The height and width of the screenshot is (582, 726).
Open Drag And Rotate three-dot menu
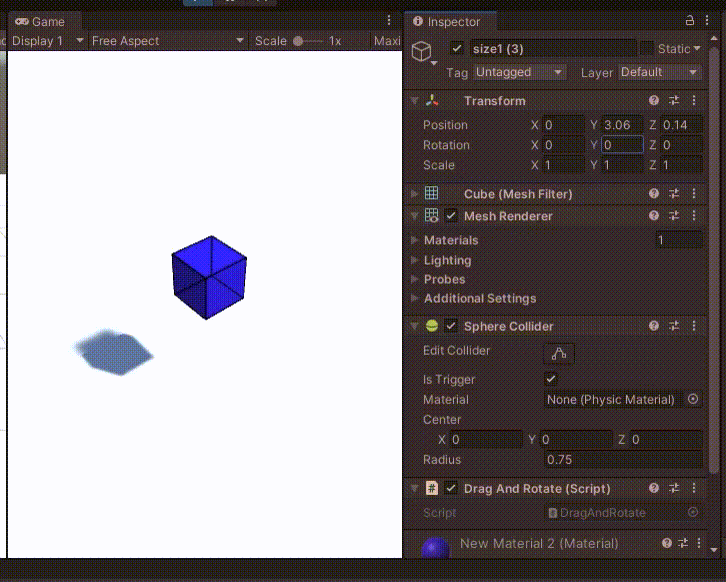pyautogui.click(x=694, y=488)
